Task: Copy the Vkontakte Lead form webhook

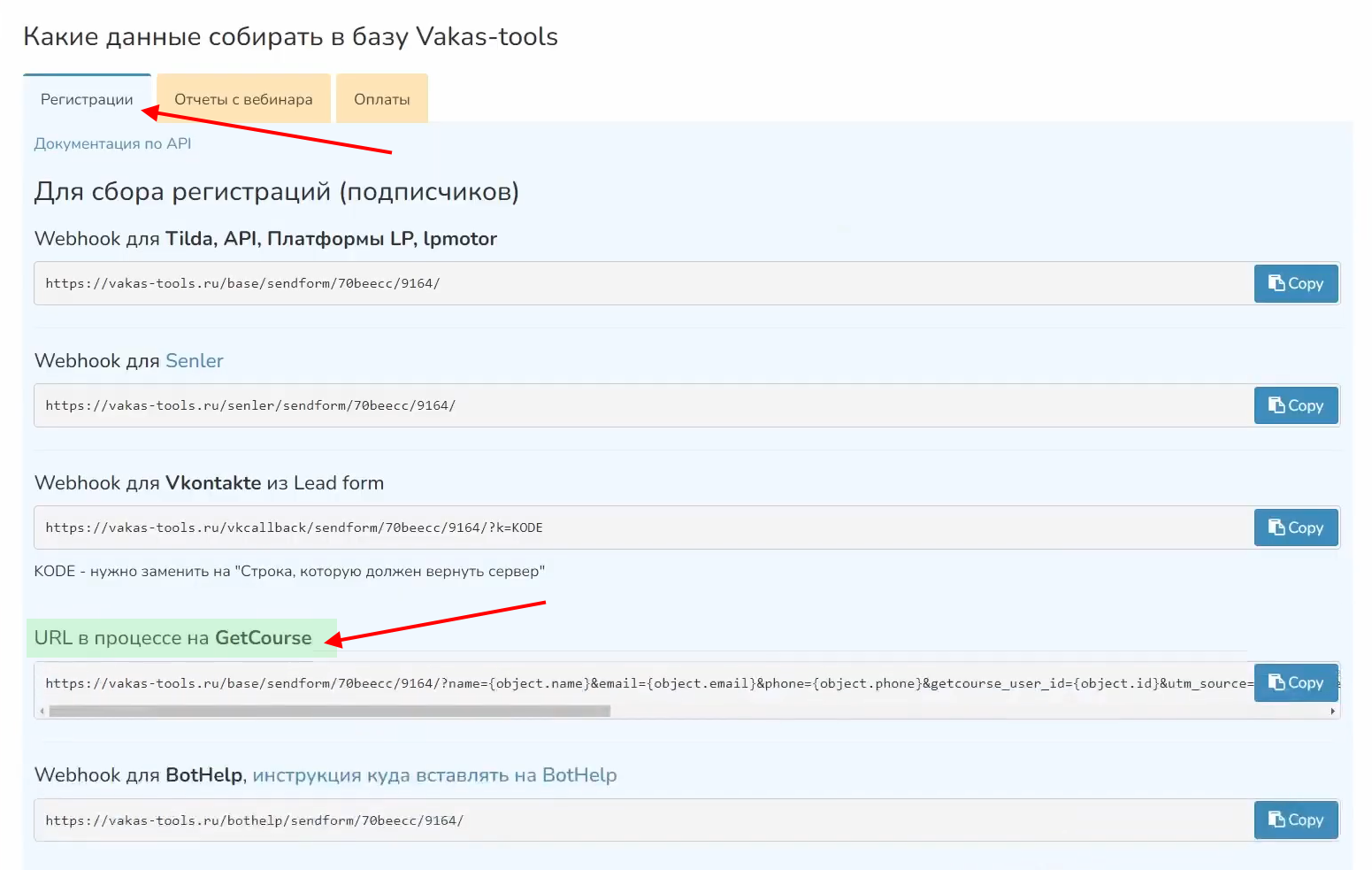Action: (1295, 528)
